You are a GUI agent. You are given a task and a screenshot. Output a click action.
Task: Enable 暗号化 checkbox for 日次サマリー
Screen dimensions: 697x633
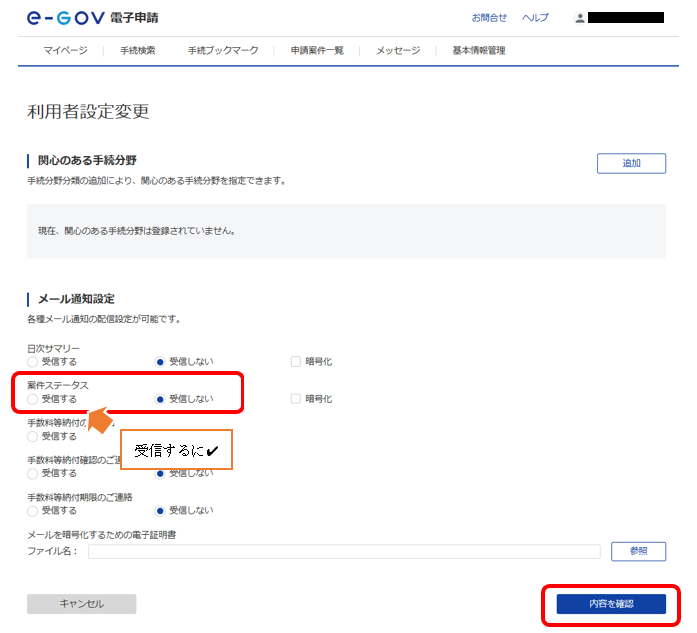coord(296,361)
